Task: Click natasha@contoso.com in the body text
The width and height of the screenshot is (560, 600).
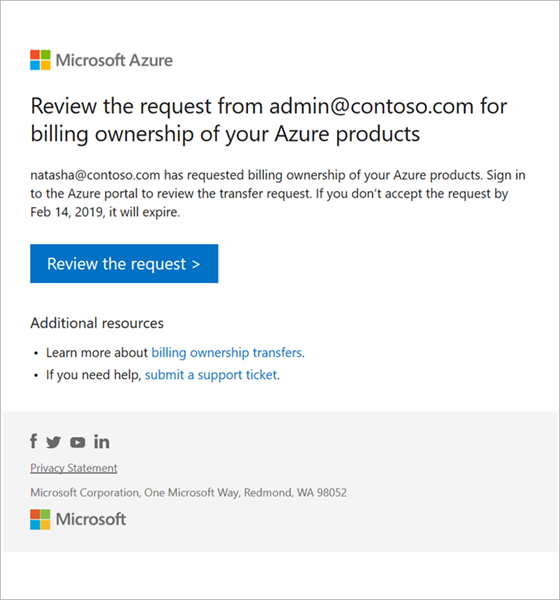Action: pyautogui.click(x=95, y=175)
